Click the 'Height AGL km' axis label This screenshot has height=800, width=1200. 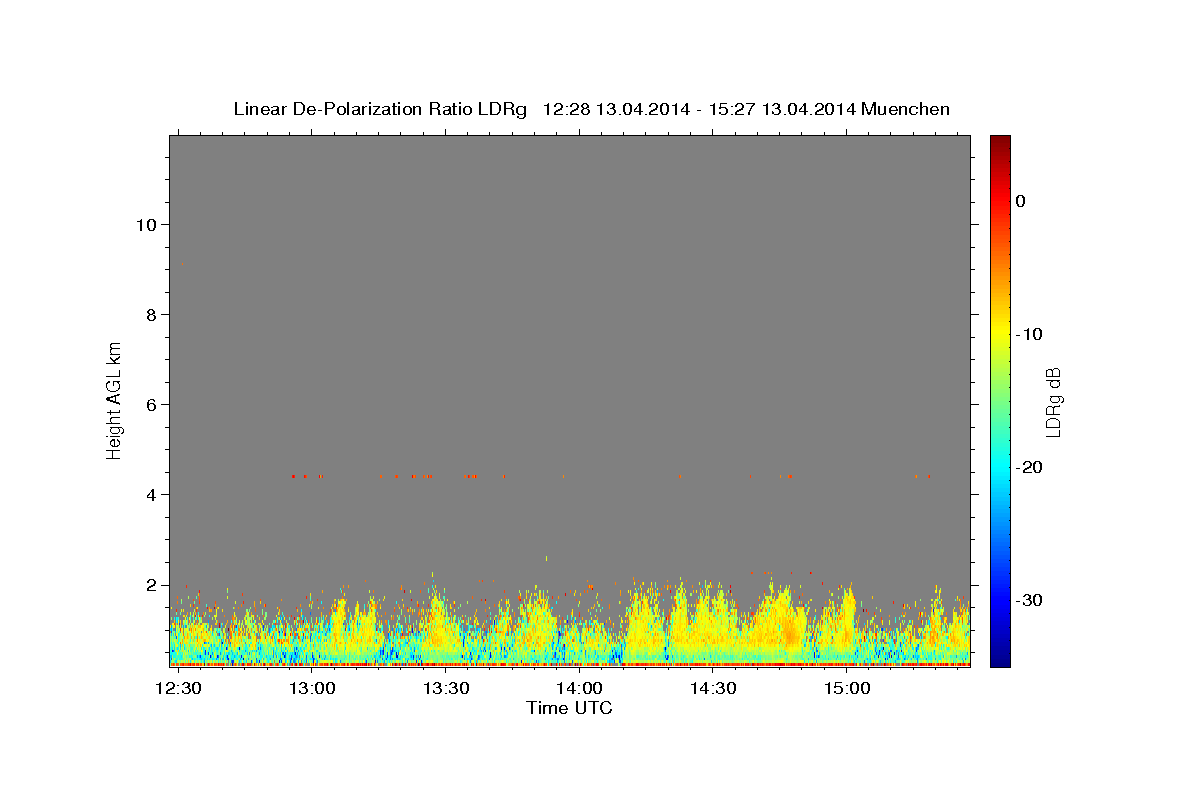[x=115, y=399]
